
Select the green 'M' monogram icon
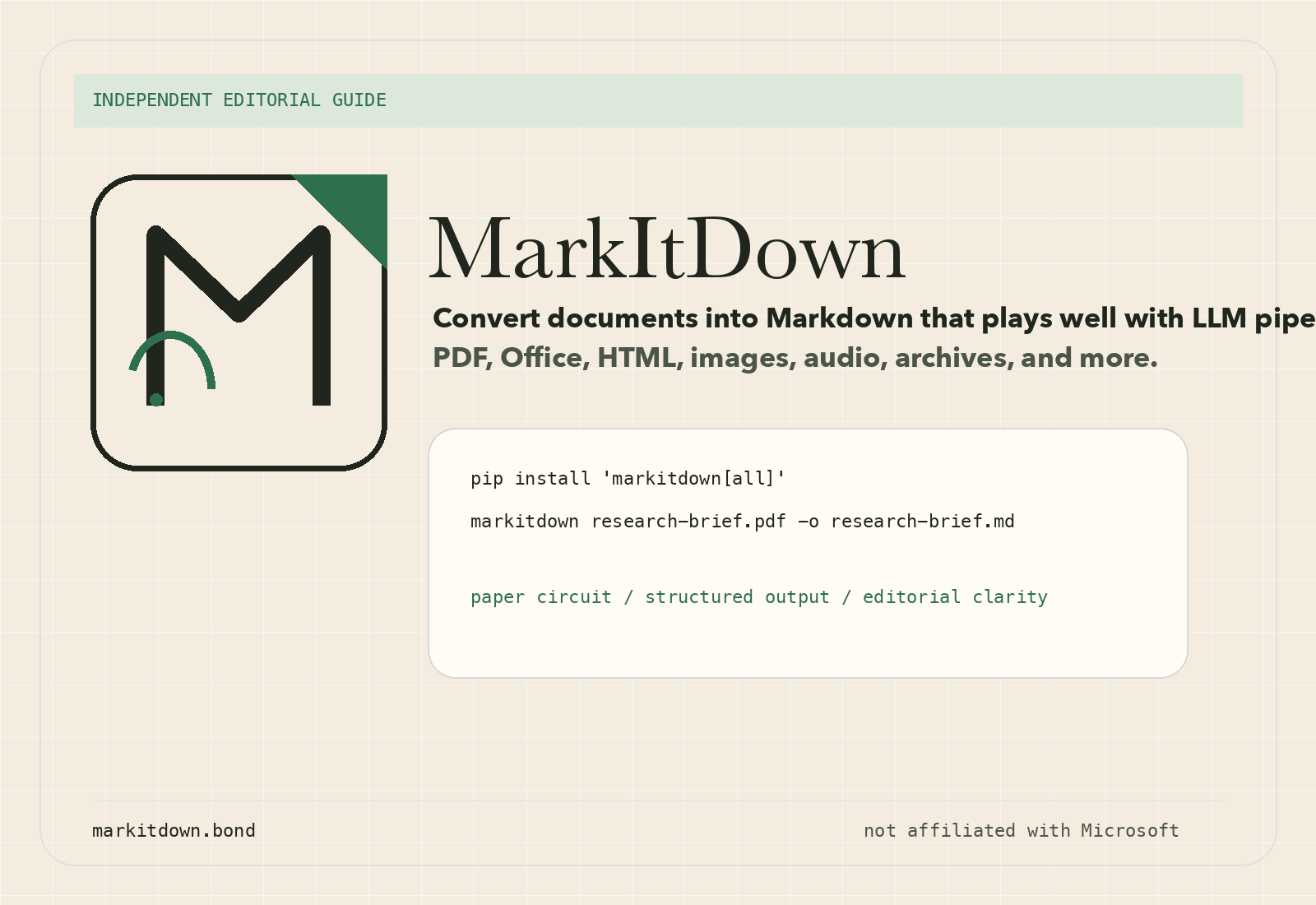[239, 321]
